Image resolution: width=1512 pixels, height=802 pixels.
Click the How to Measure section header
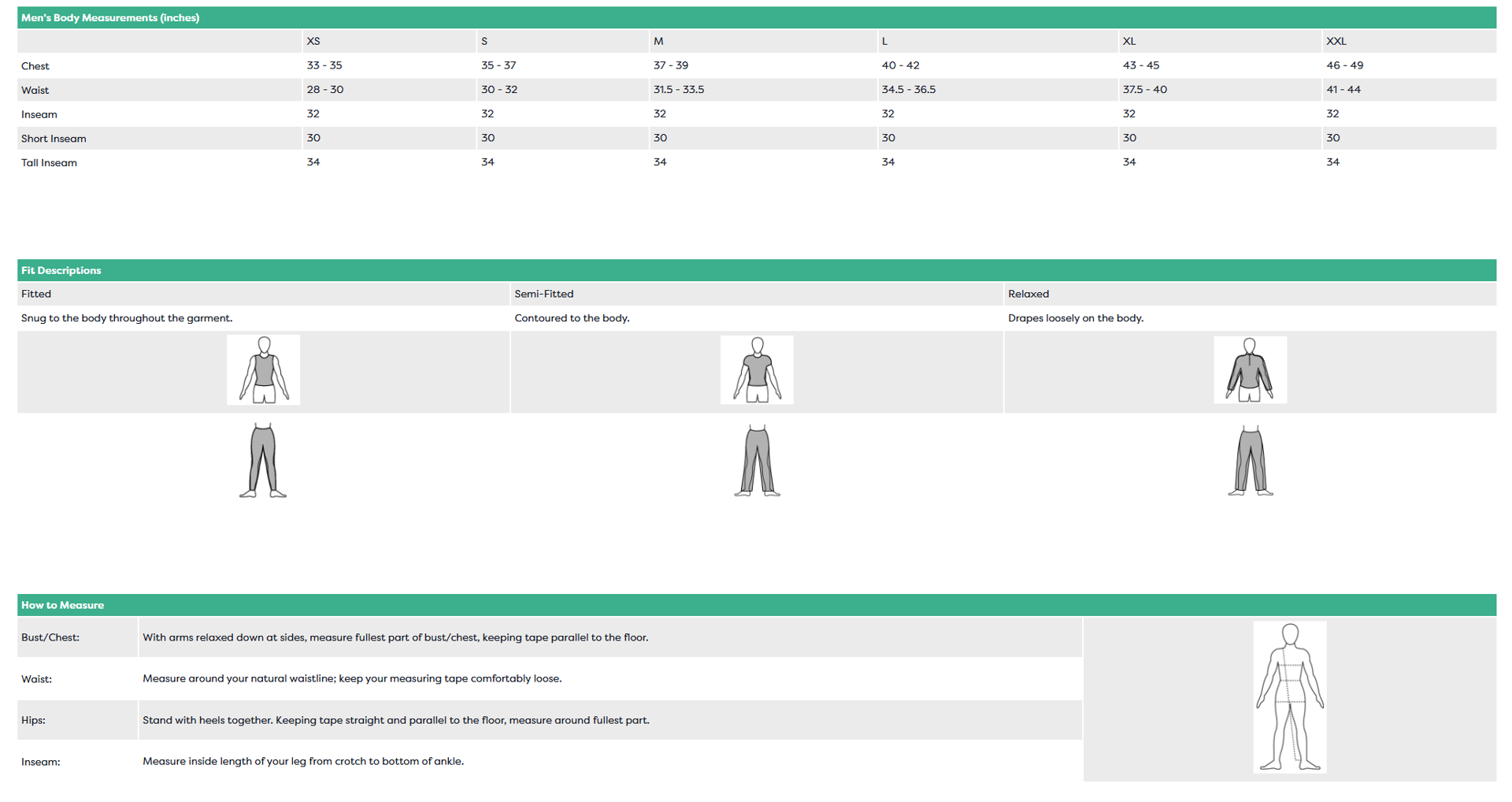tap(63, 605)
